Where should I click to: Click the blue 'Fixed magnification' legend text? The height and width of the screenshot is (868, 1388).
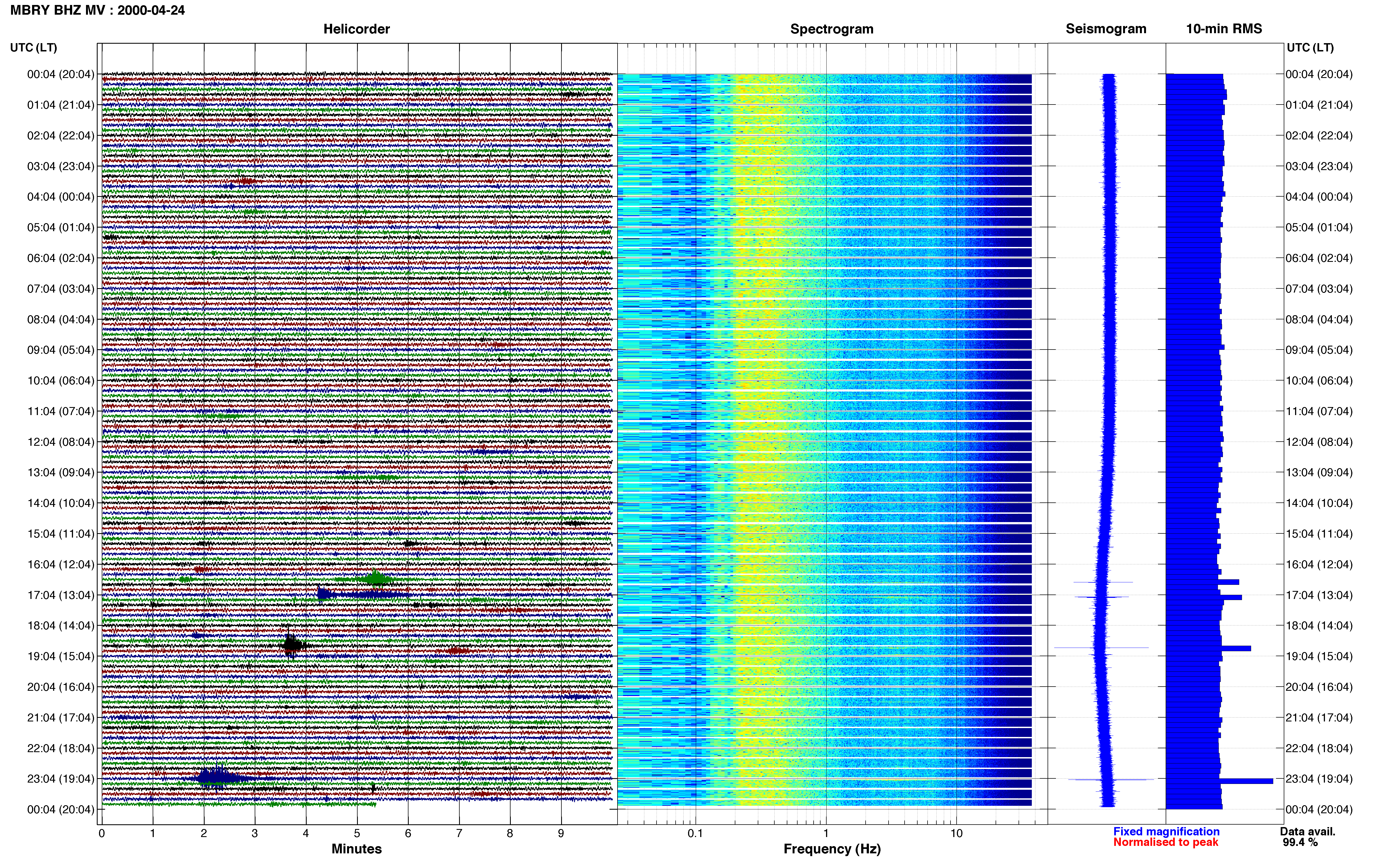[1166, 831]
